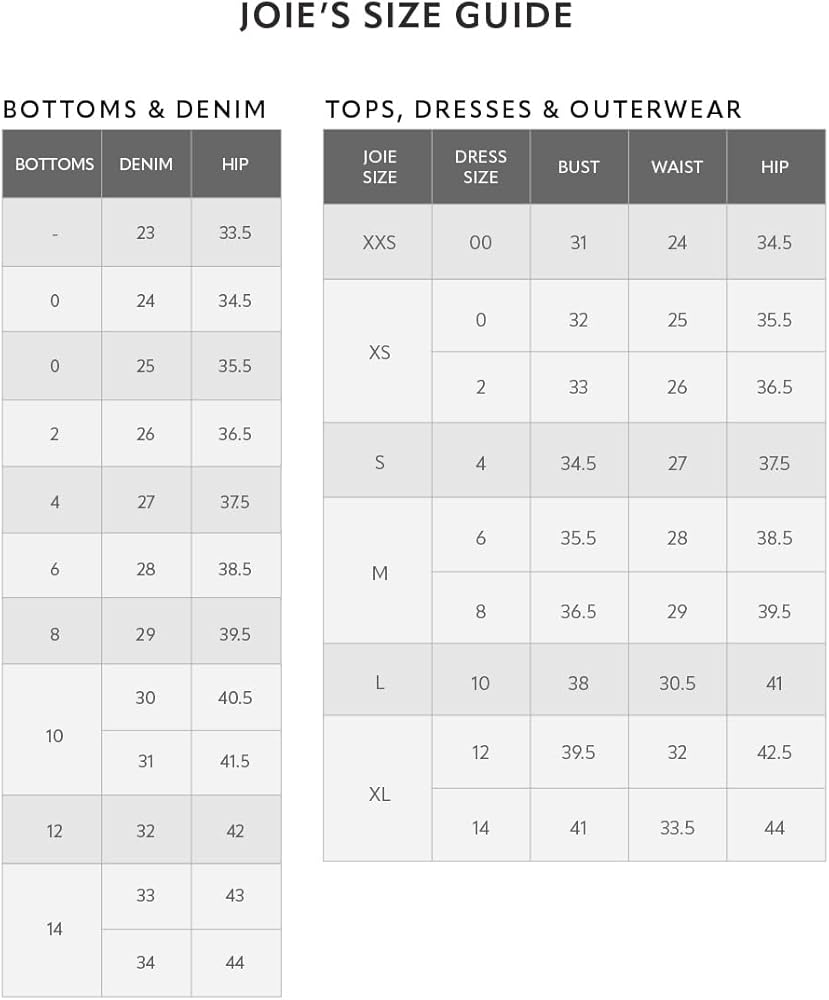Click the JOIE SIZE column header
Screen dimensions: 829x1000
[x=379, y=167]
